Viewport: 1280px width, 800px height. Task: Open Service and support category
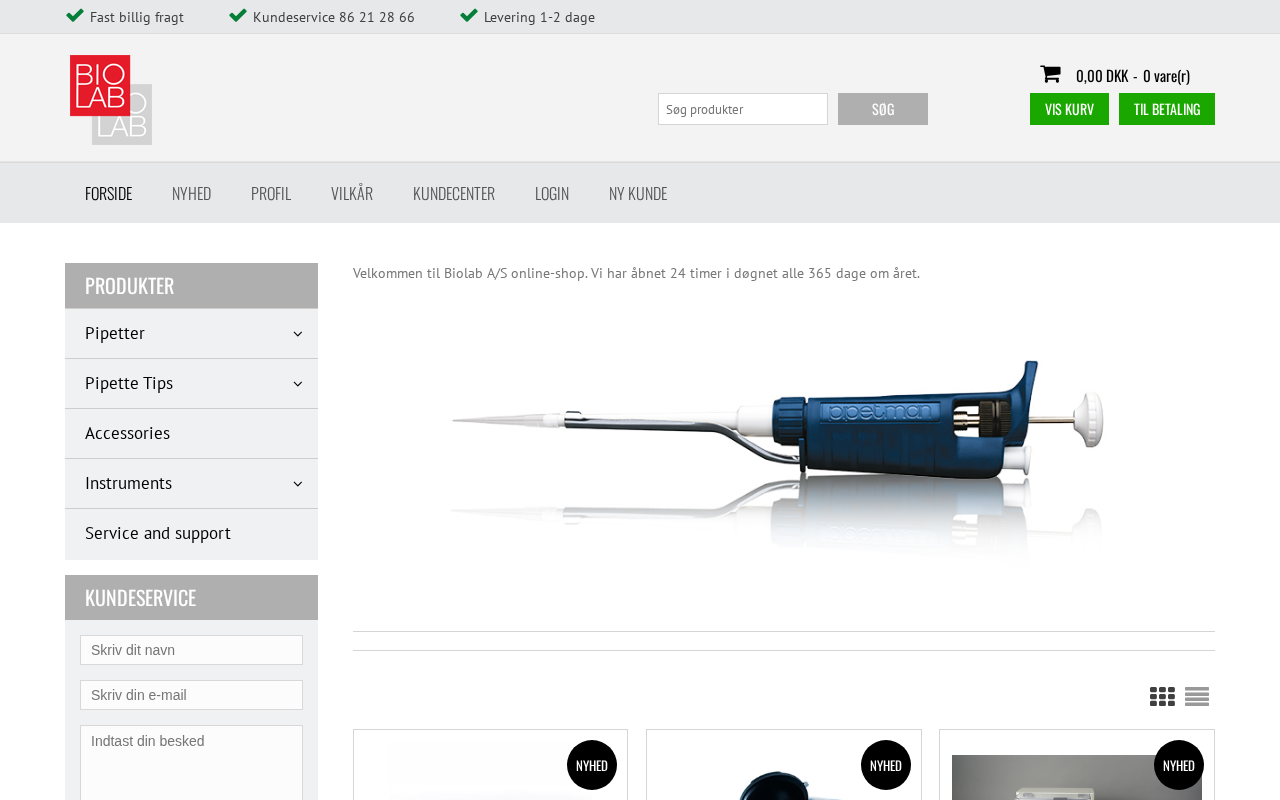point(191,534)
